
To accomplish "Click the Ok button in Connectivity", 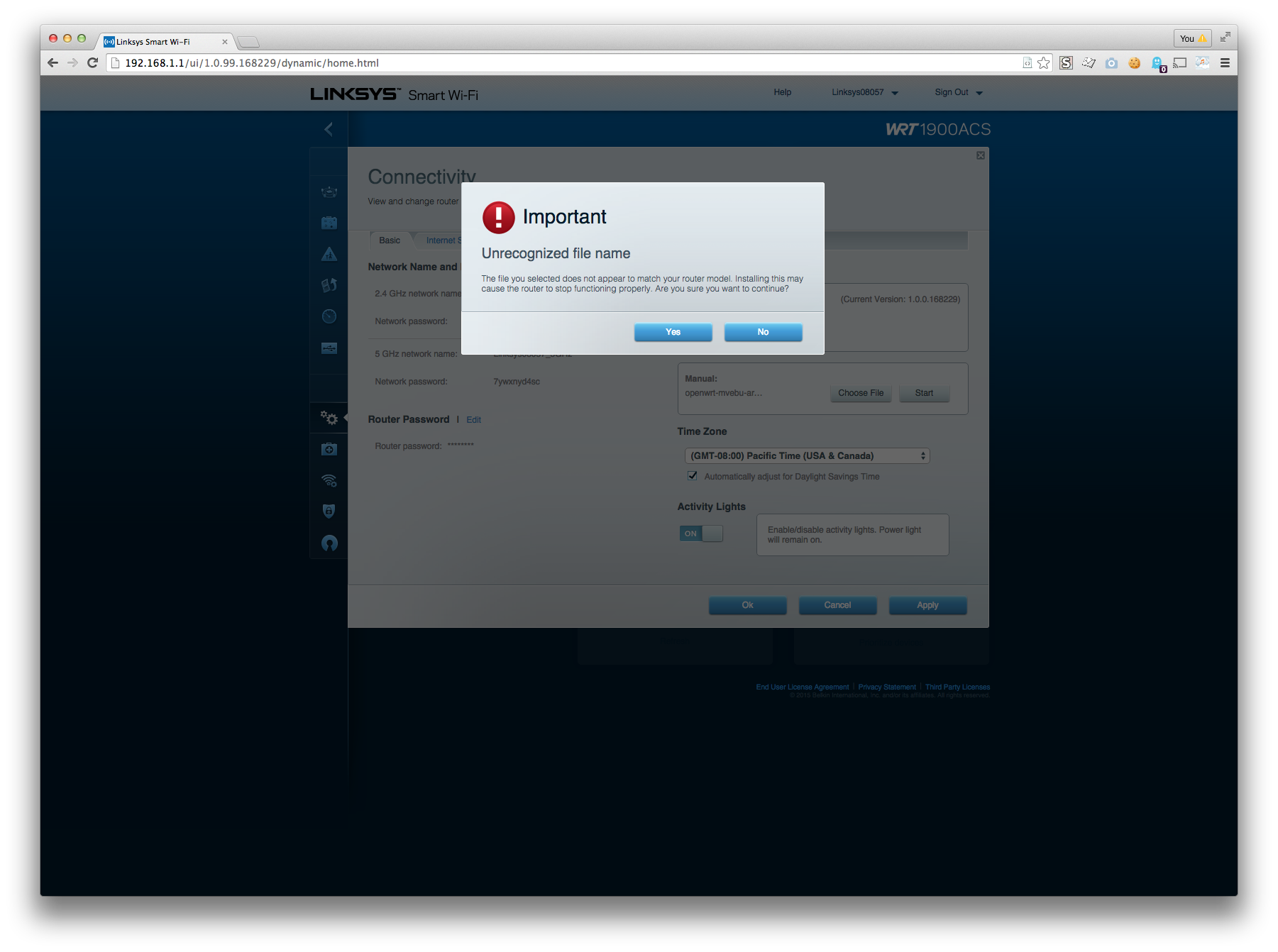I will pos(747,605).
